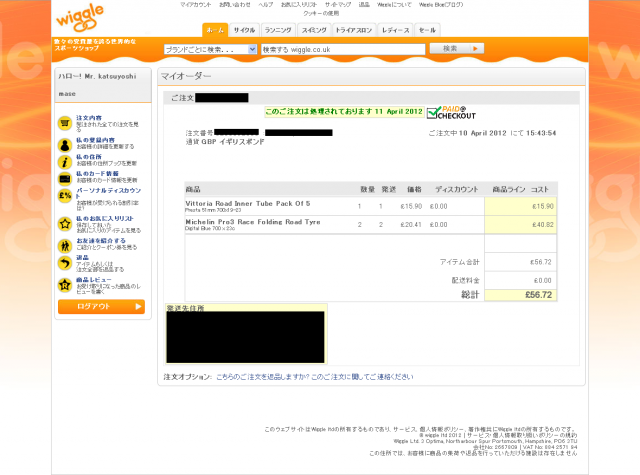Click the yellow 'i' address book icon
Viewport: 640px width, 475px height.
click(x=65, y=162)
